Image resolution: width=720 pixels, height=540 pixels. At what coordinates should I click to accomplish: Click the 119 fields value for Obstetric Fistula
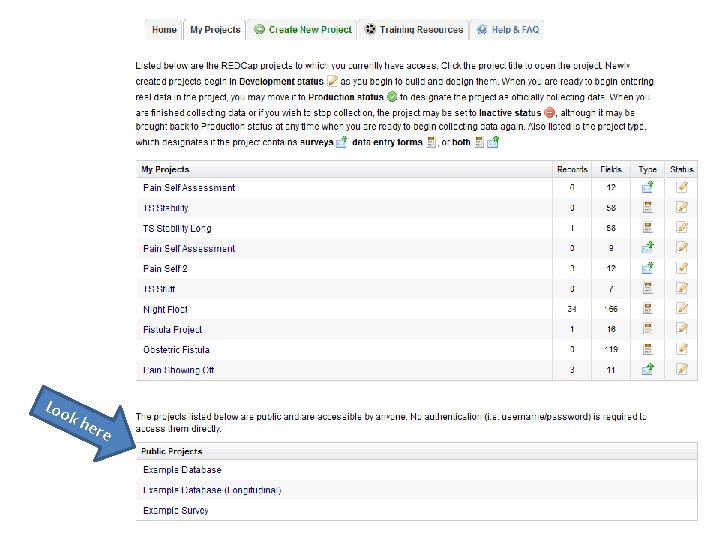click(x=611, y=349)
